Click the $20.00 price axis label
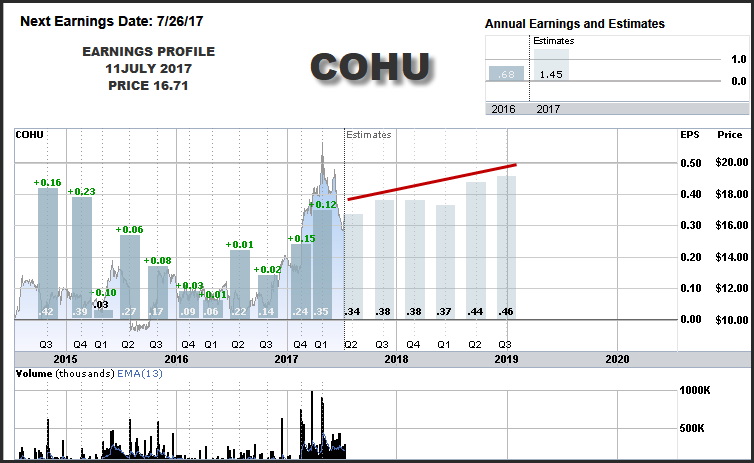 pyautogui.click(x=732, y=163)
